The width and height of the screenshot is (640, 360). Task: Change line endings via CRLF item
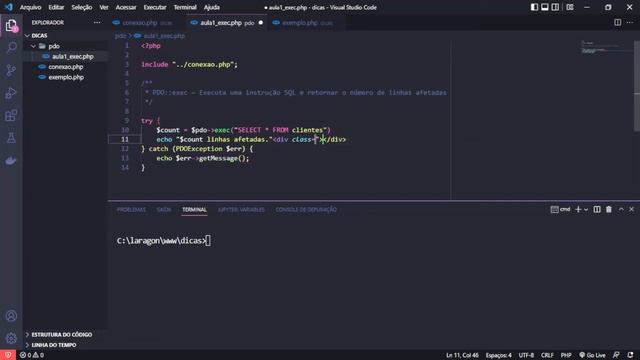tap(547, 355)
